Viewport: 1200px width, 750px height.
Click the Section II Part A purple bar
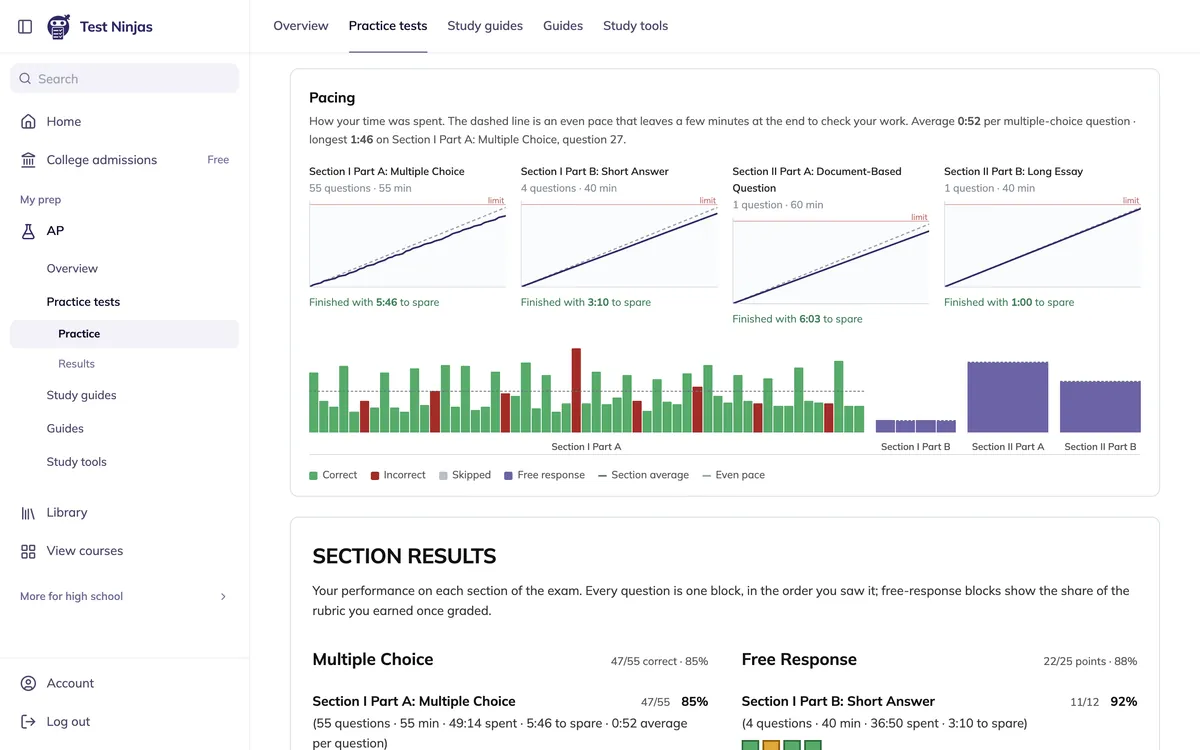click(1007, 397)
